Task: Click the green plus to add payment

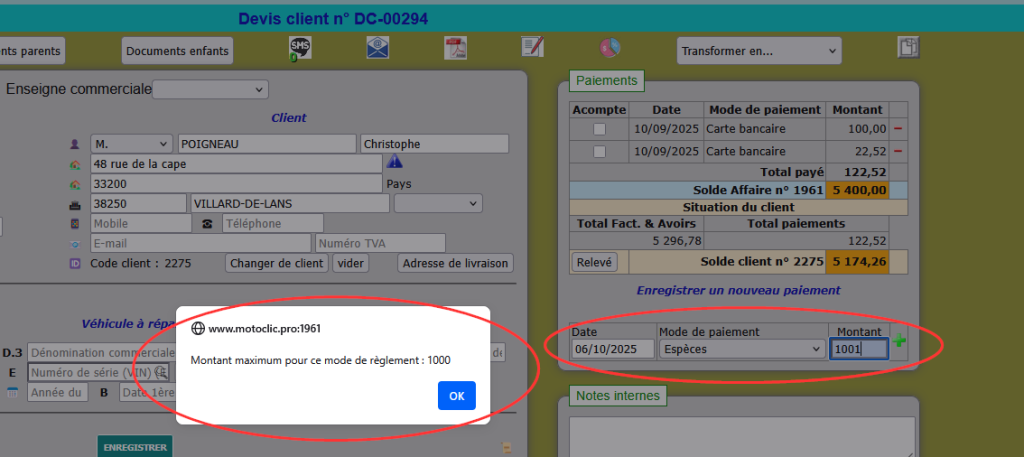Action: (x=899, y=342)
